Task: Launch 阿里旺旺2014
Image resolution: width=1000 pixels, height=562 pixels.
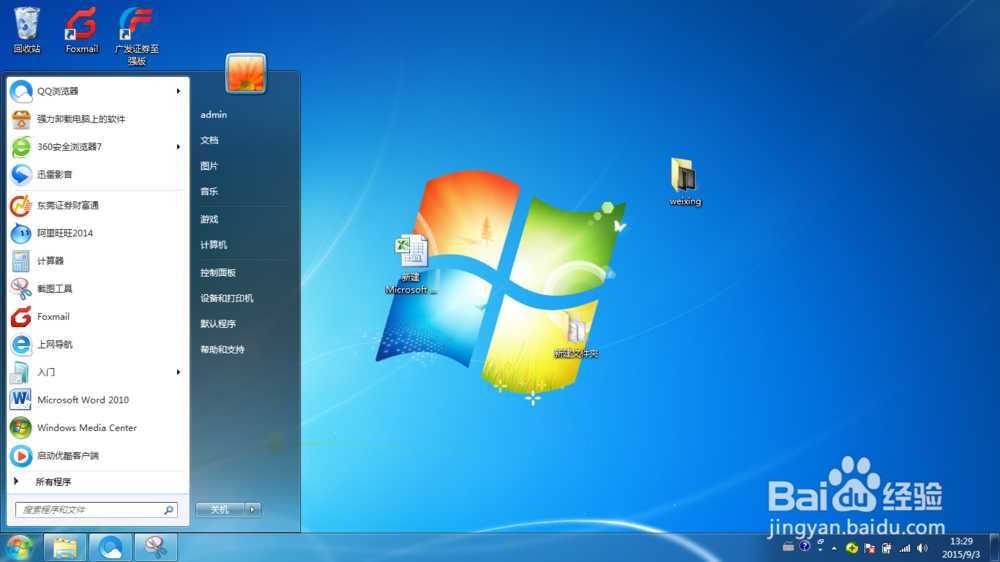Action: click(98, 233)
